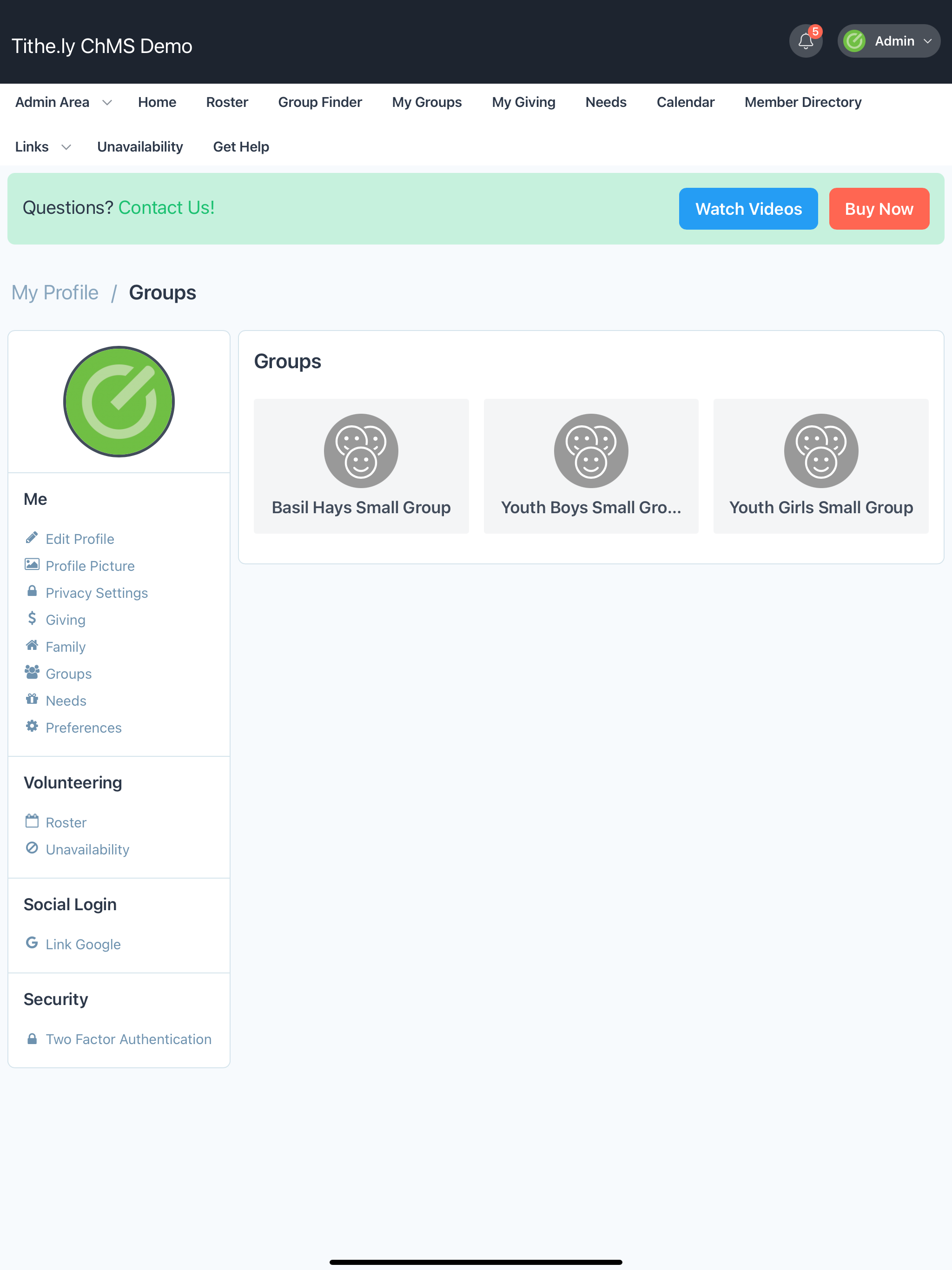Screen dimensions: 952x1270
Task: Open the Admin user dropdown
Action: (889, 41)
